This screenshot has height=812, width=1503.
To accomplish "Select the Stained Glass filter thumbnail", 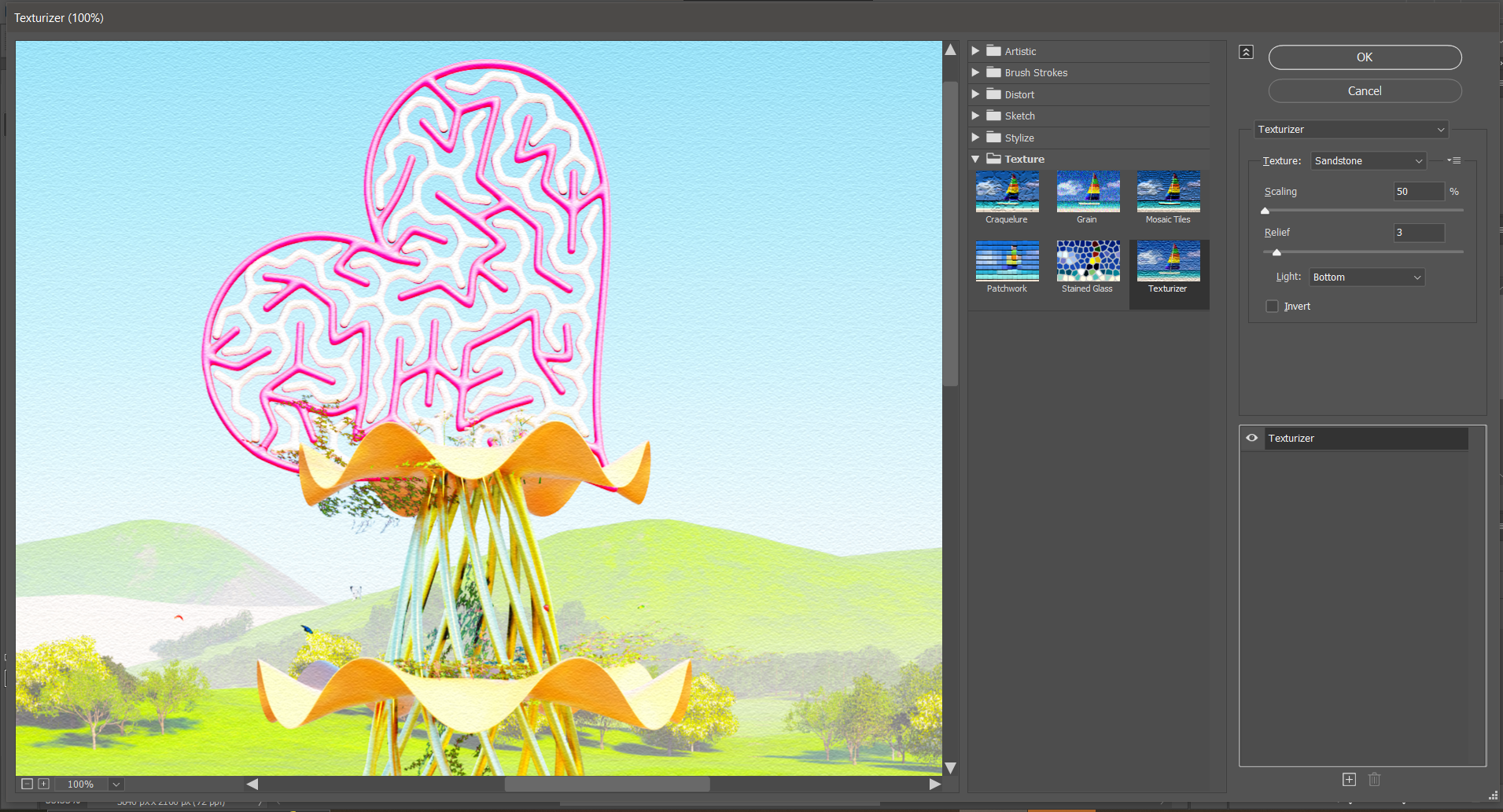I will (1088, 260).
